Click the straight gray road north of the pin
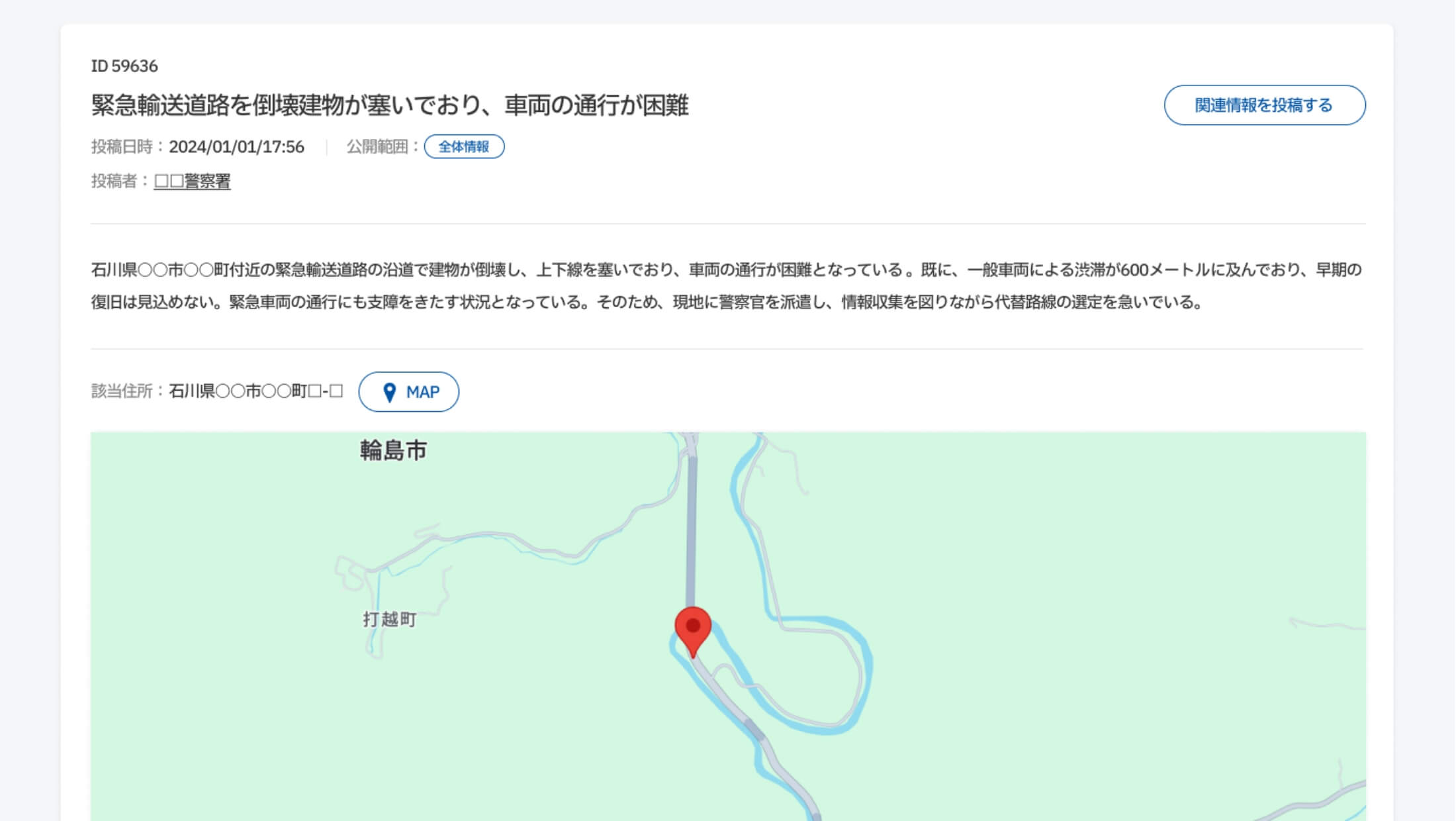Screen dimensions: 1456x821 pos(691,530)
